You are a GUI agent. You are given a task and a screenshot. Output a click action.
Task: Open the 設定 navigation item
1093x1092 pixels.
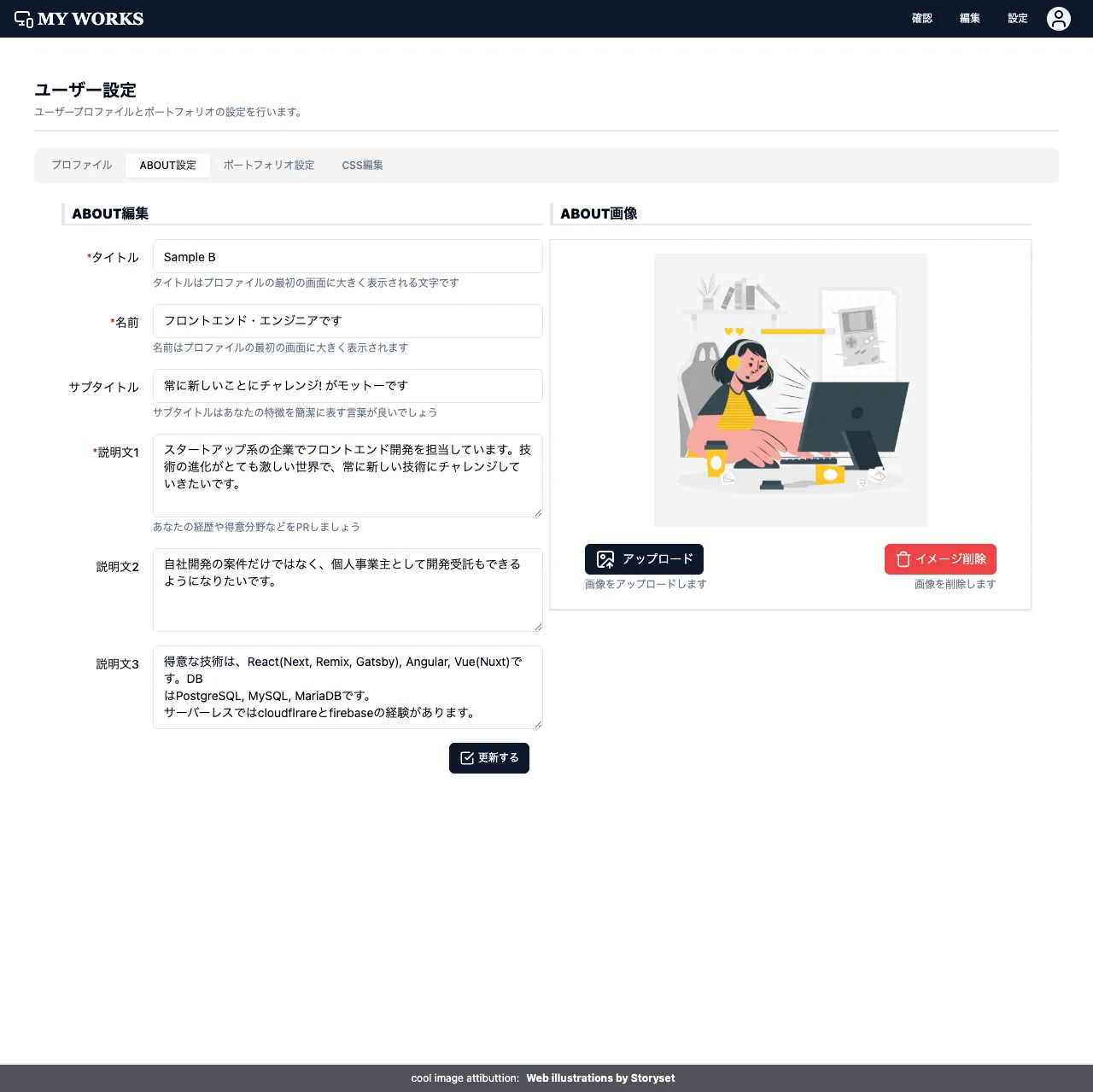click(x=1017, y=18)
